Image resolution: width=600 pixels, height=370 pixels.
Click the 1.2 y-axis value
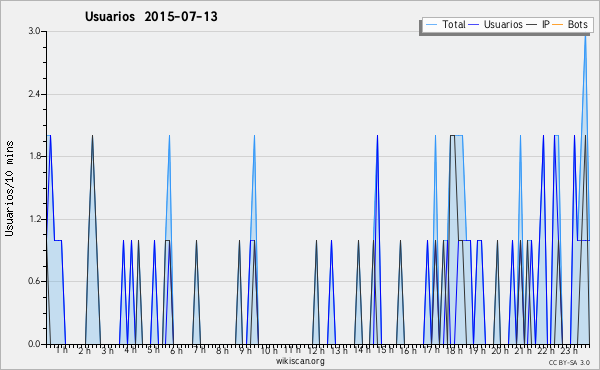(x=34, y=219)
